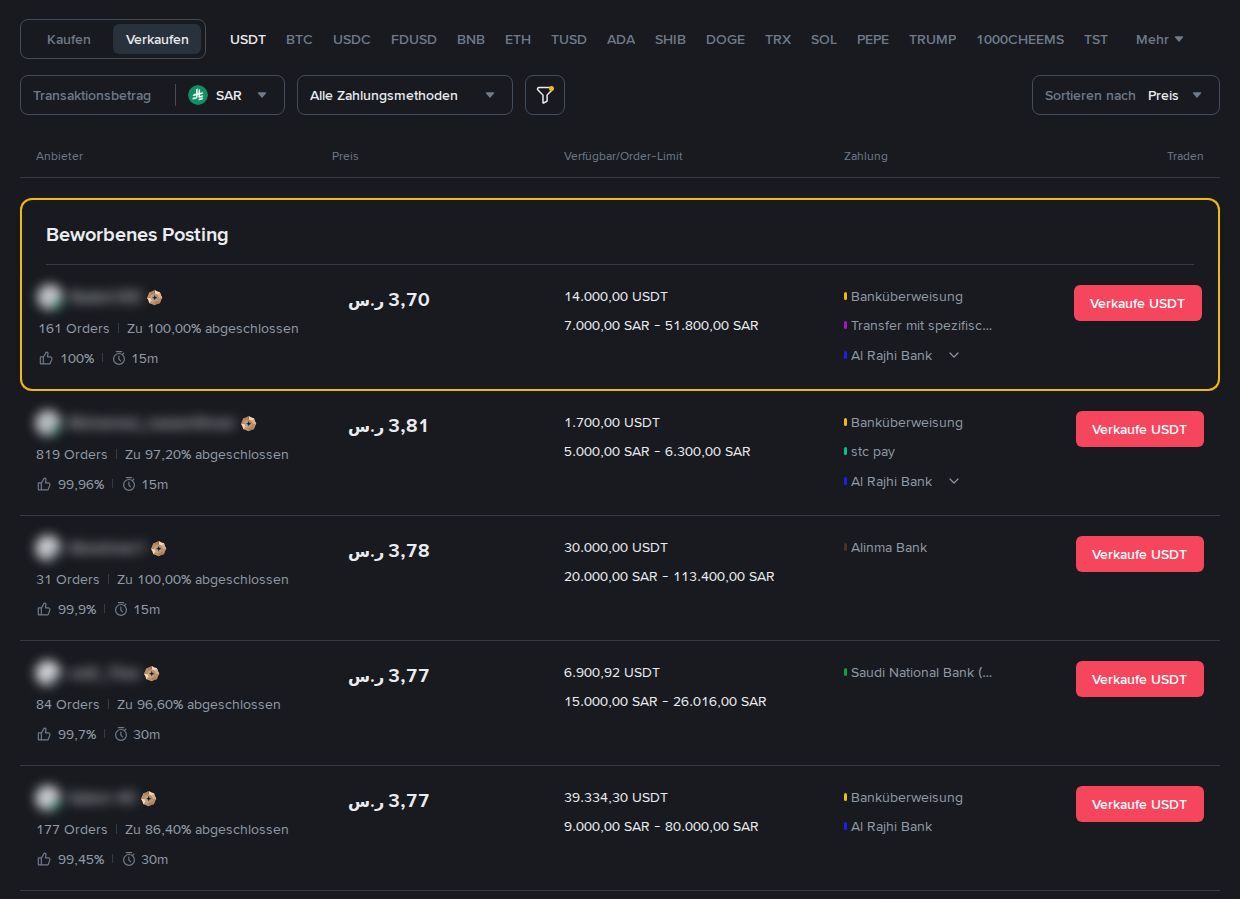The height and width of the screenshot is (899, 1240).
Task: Select the ETH coin tab
Action: (x=518, y=39)
